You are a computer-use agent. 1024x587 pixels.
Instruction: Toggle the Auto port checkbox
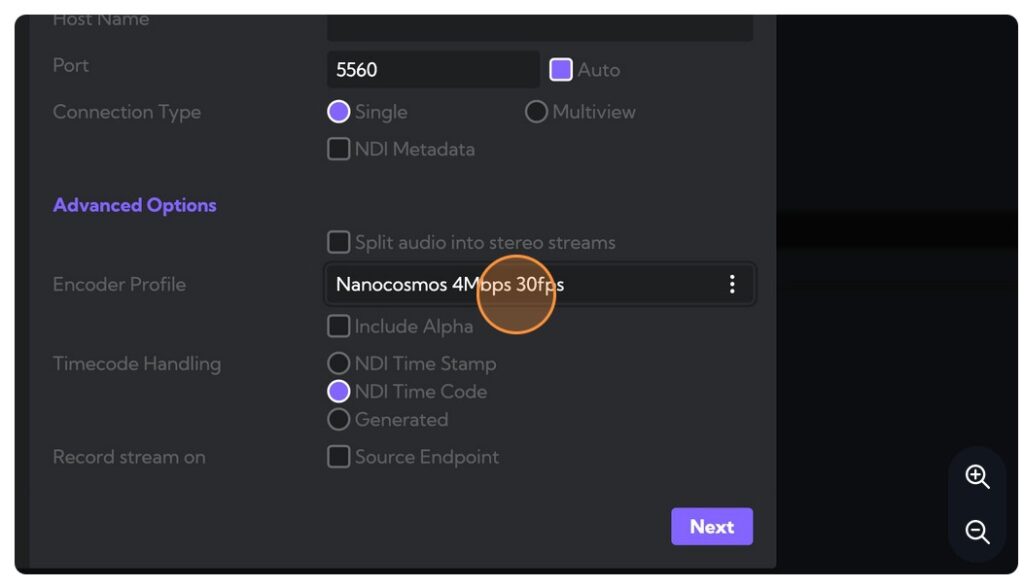561,70
